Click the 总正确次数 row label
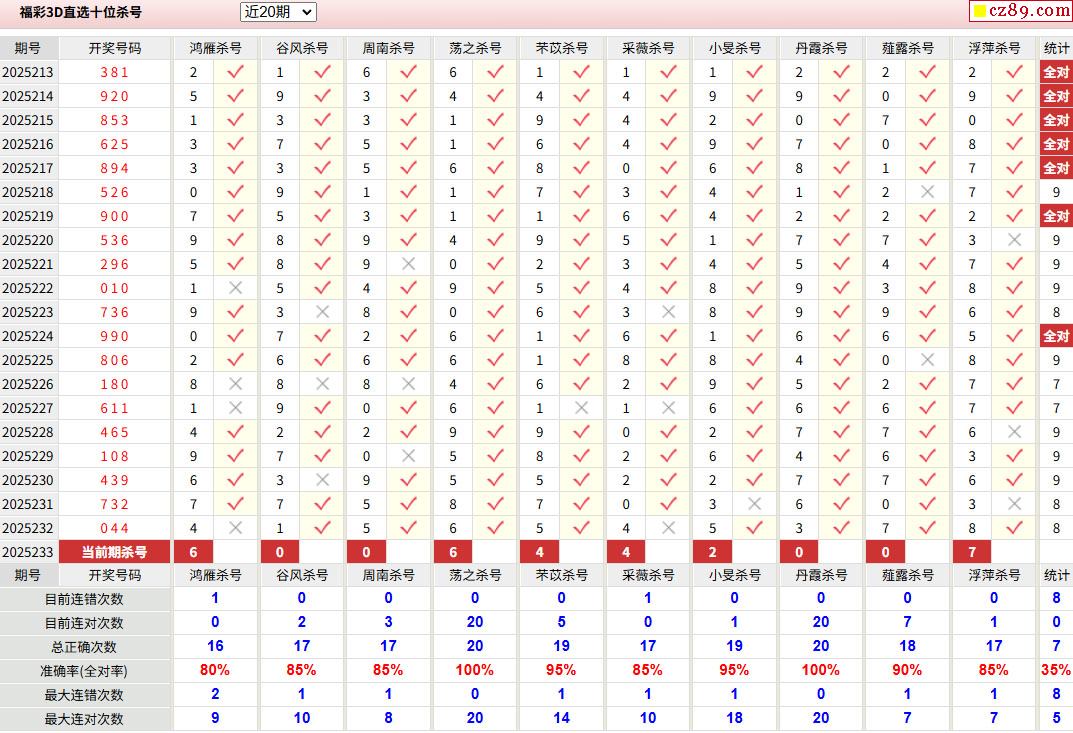Image resolution: width=1073 pixels, height=733 pixels. tap(84, 647)
